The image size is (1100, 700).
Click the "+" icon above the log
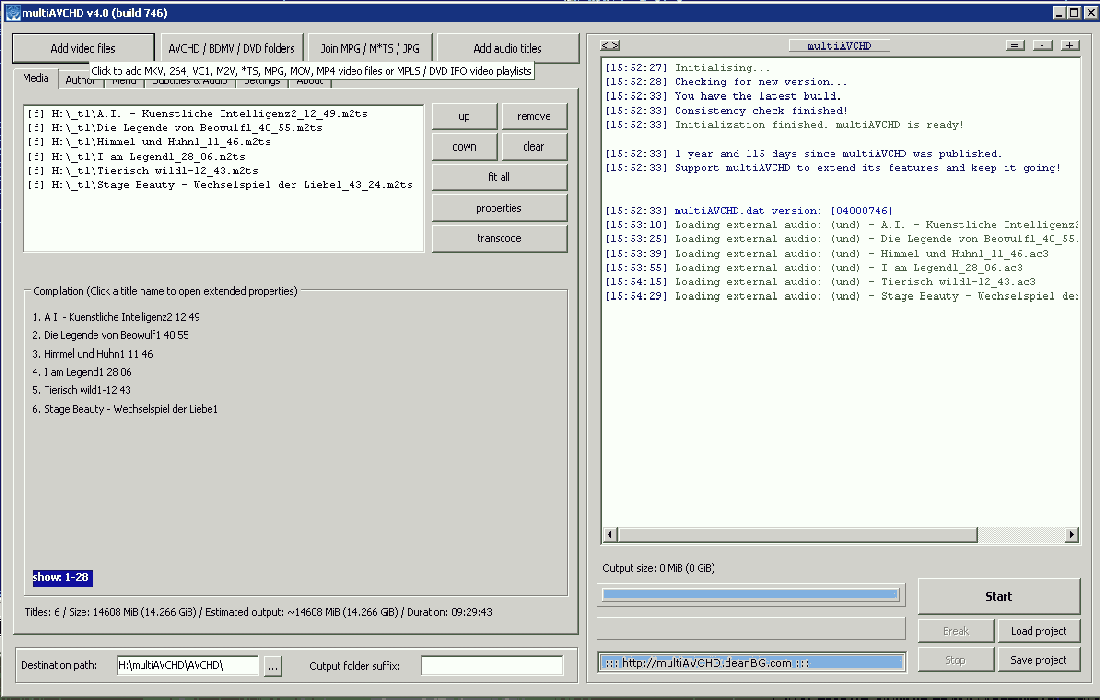coord(1069,46)
